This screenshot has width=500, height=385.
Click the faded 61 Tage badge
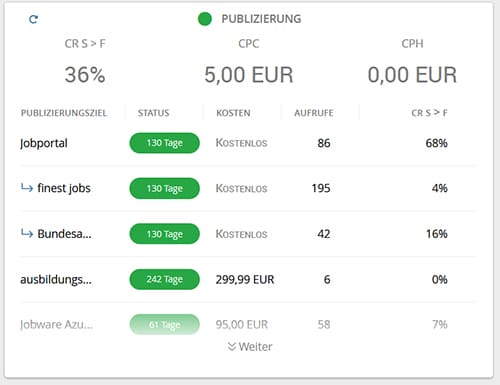tap(165, 324)
